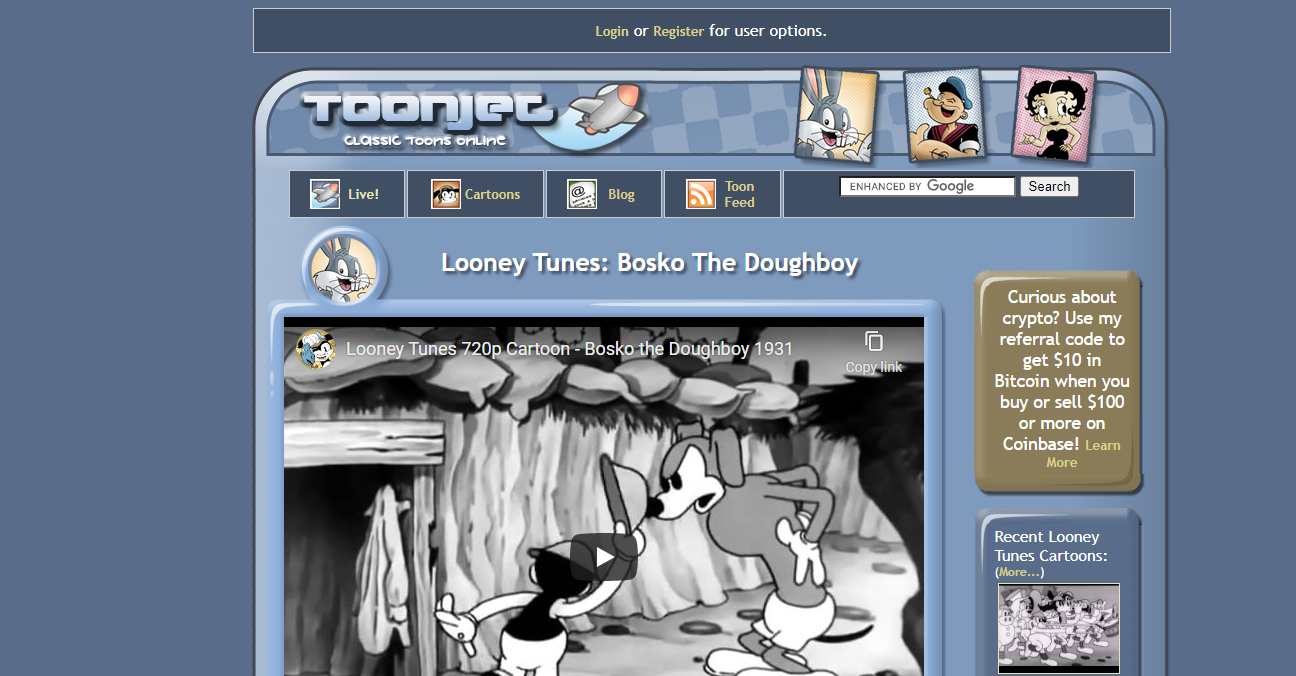The height and width of the screenshot is (676, 1296).
Task: Click the Login link
Action: tap(612, 31)
